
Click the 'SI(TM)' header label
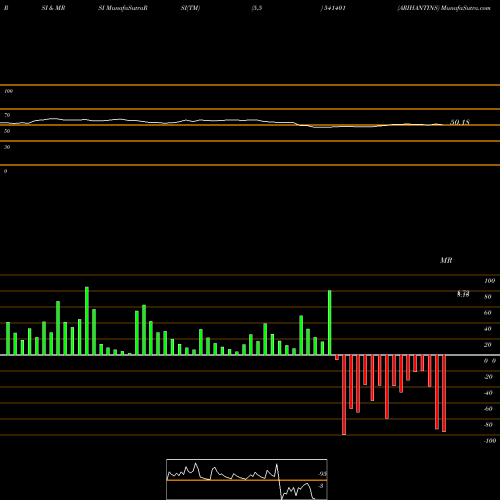190,8
